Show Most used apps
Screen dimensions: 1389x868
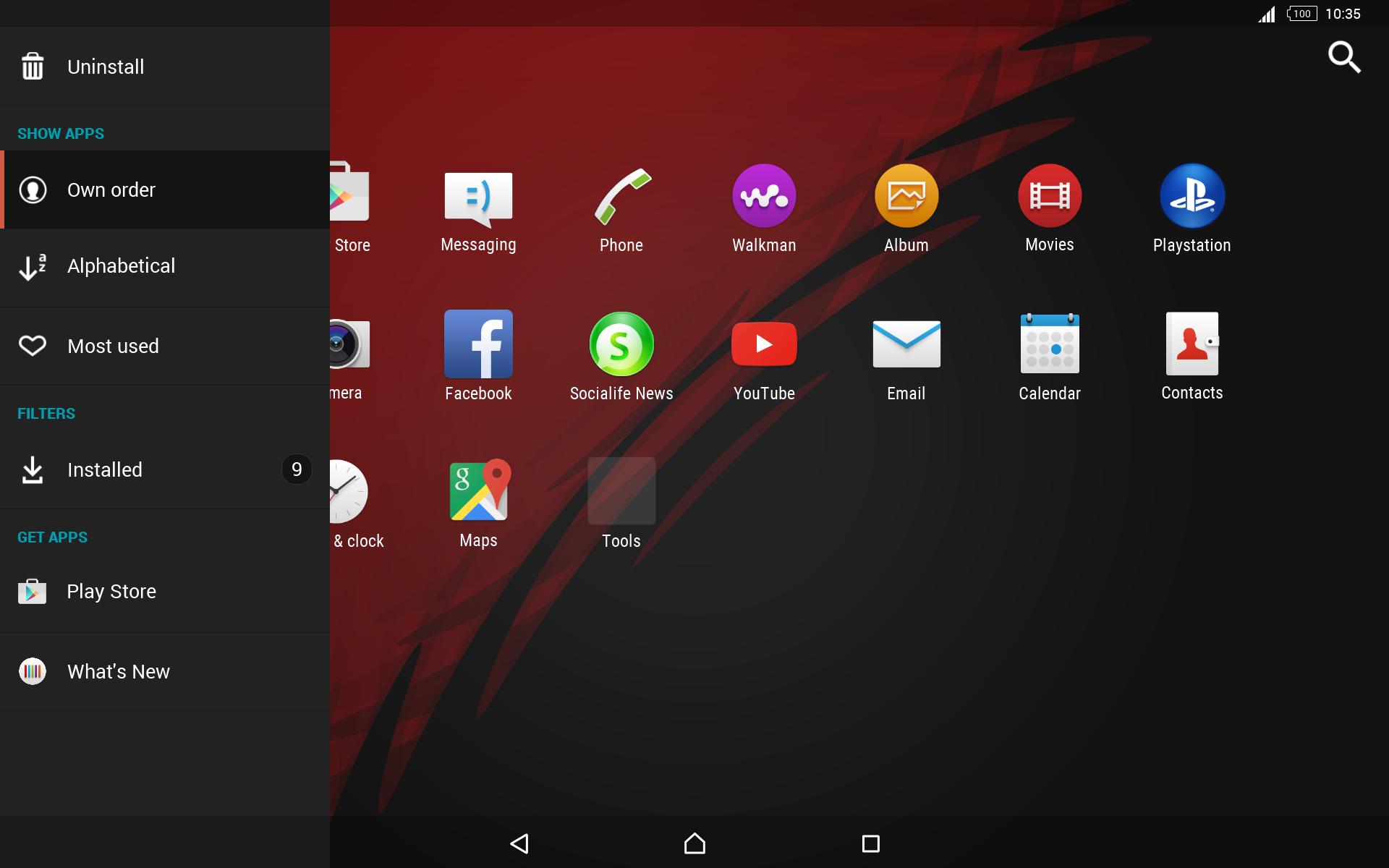[165, 346]
